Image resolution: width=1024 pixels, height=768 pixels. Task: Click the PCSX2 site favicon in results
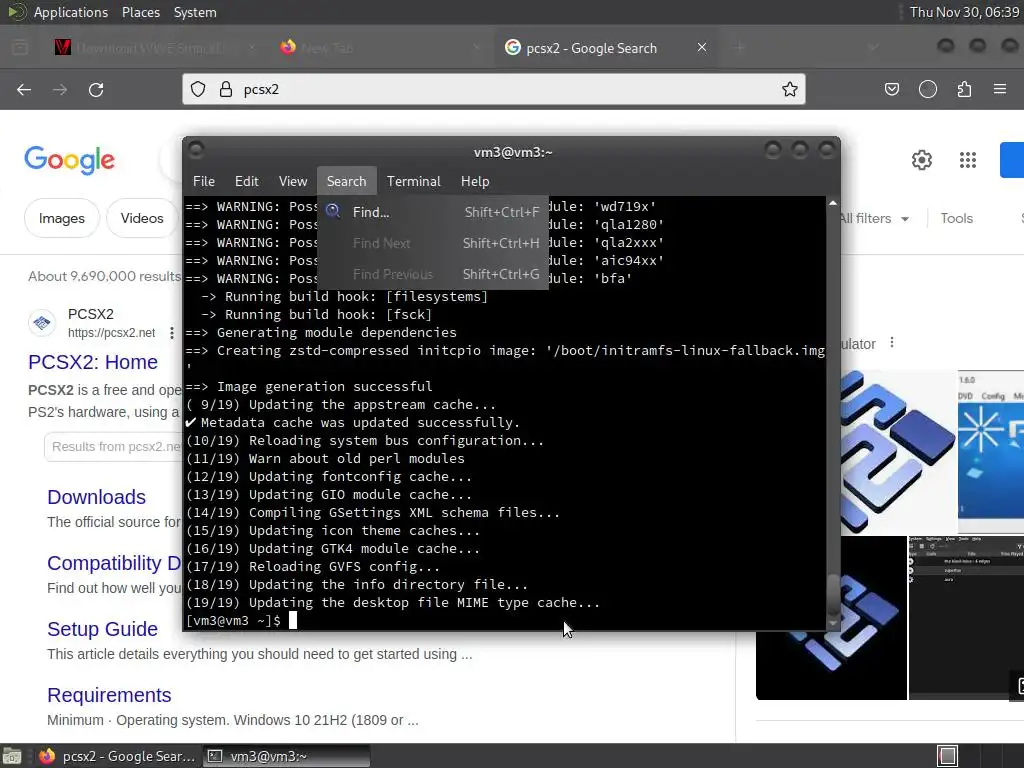coord(42,323)
